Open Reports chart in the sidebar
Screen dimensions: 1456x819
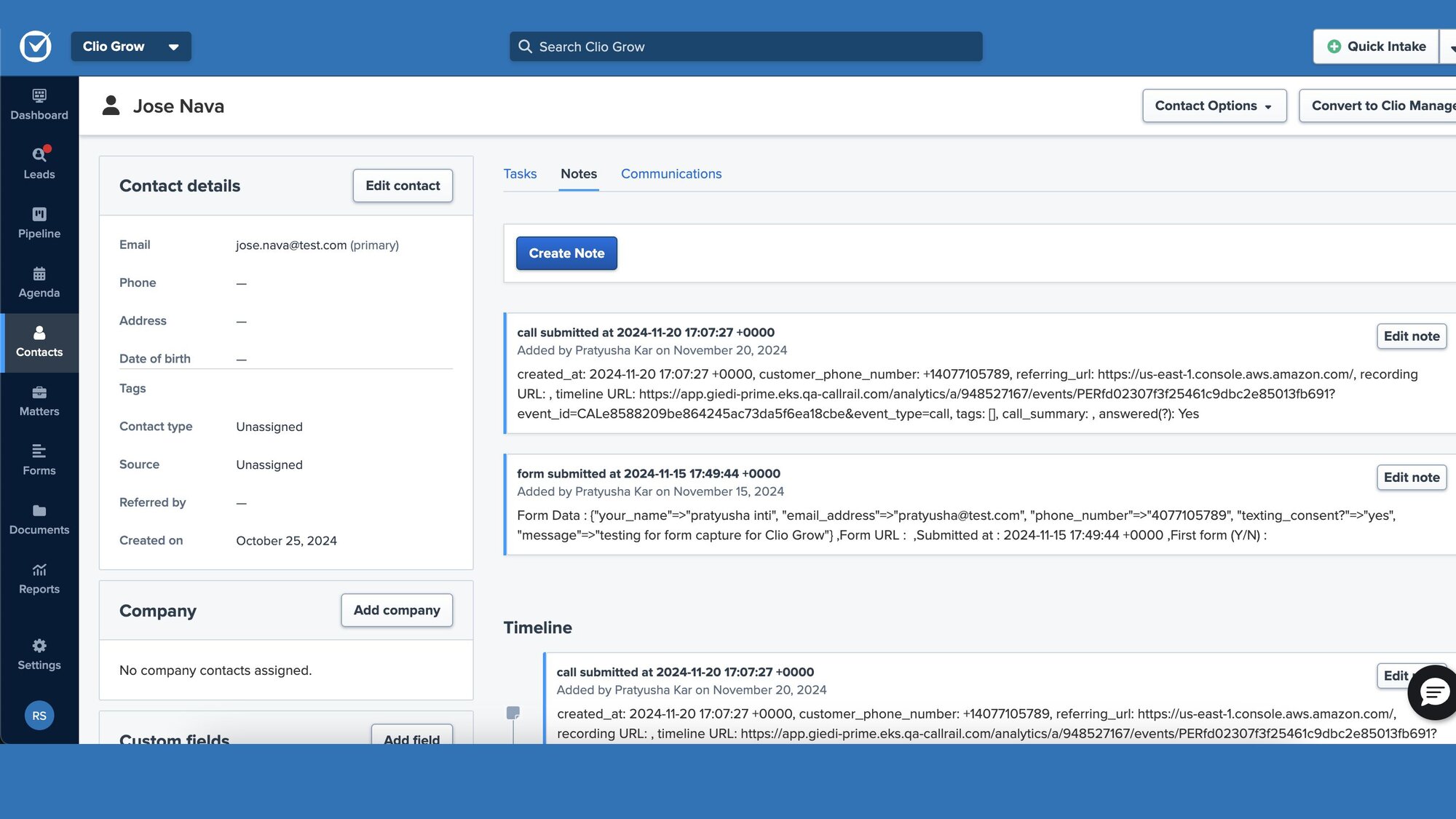tap(39, 579)
